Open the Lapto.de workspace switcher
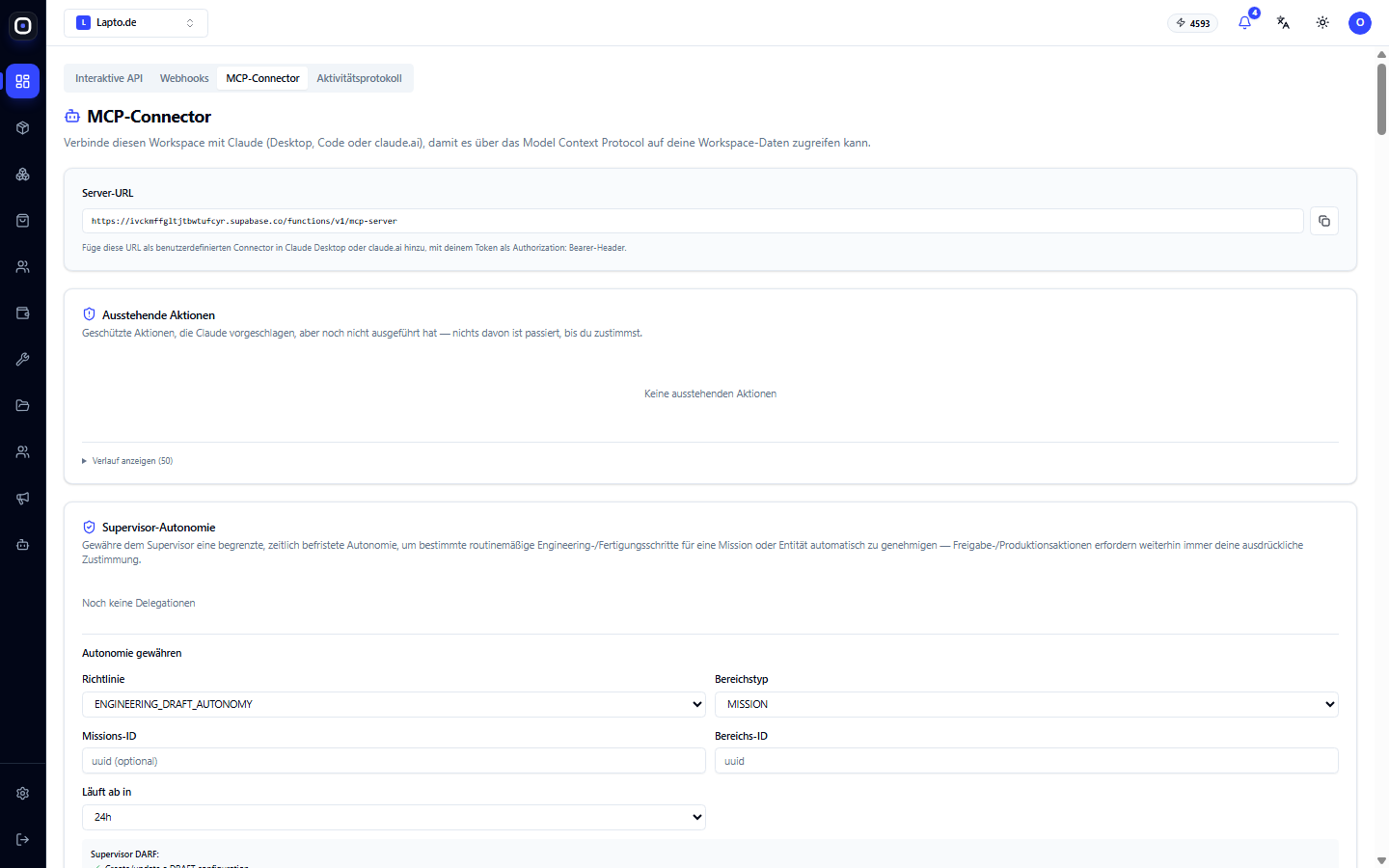Screen dimensions: 1389x868 pos(136,22)
